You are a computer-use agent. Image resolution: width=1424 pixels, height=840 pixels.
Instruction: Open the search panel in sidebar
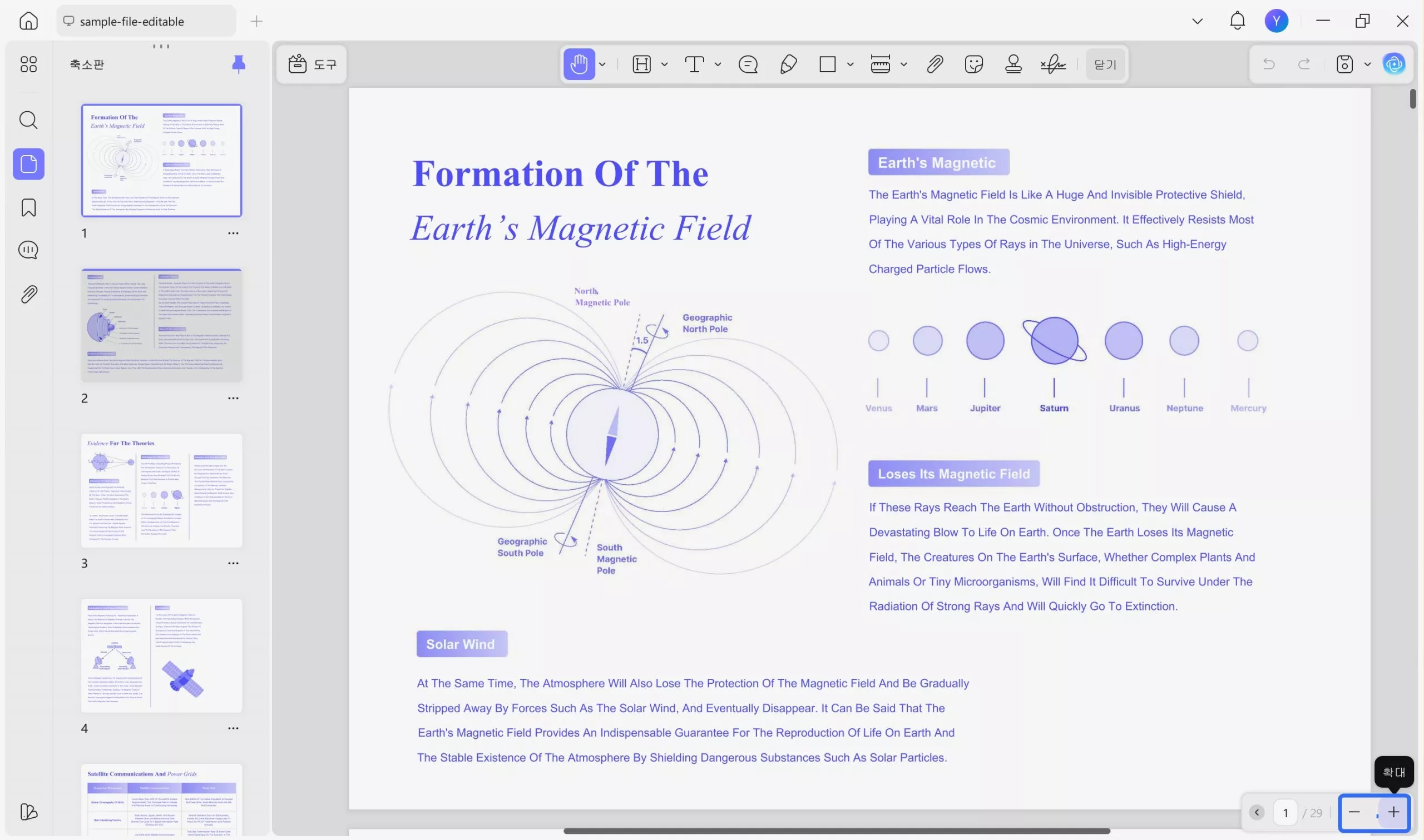[28, 120]
